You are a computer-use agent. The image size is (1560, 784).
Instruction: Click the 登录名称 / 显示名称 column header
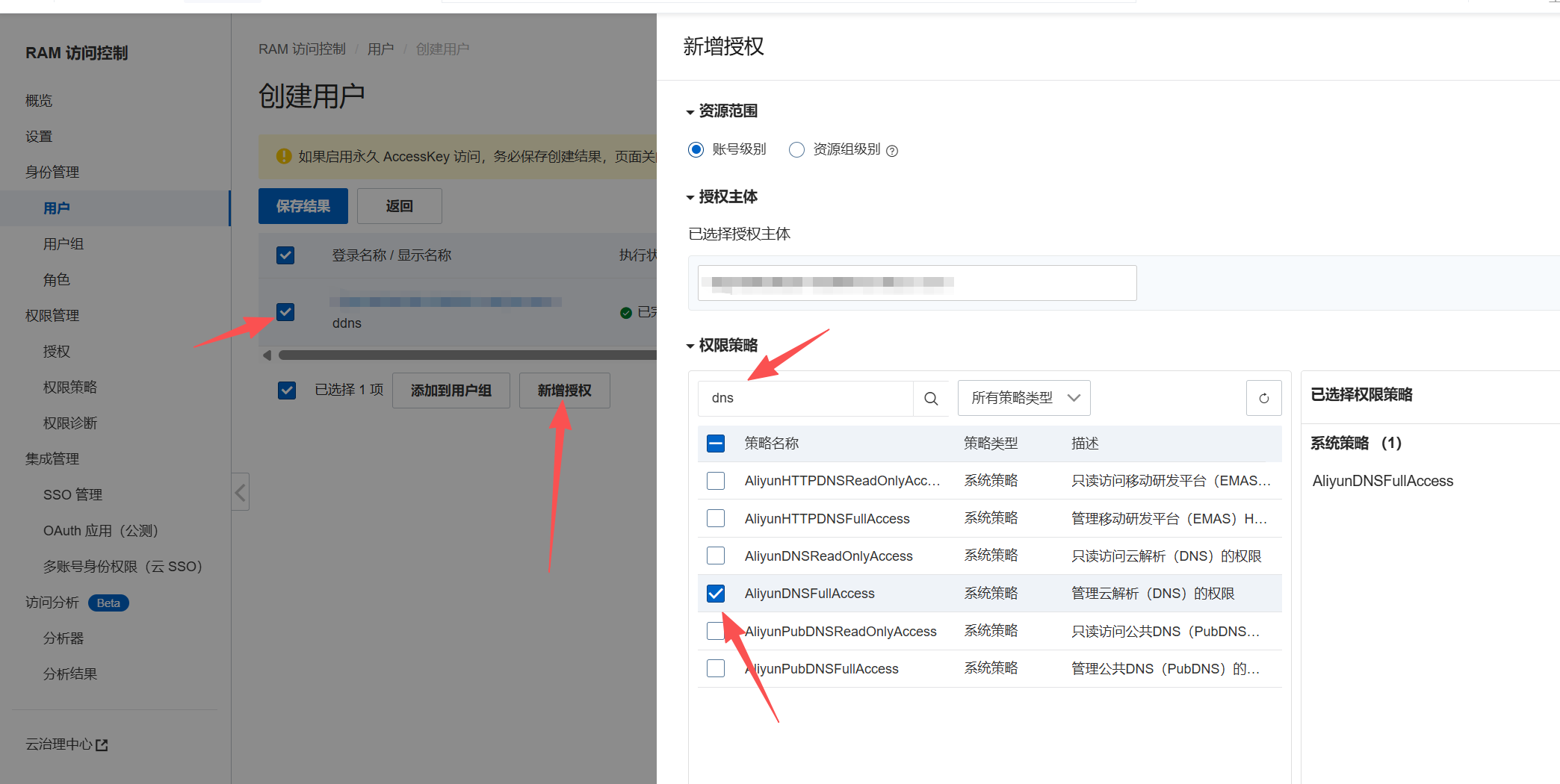coord(391,255)
